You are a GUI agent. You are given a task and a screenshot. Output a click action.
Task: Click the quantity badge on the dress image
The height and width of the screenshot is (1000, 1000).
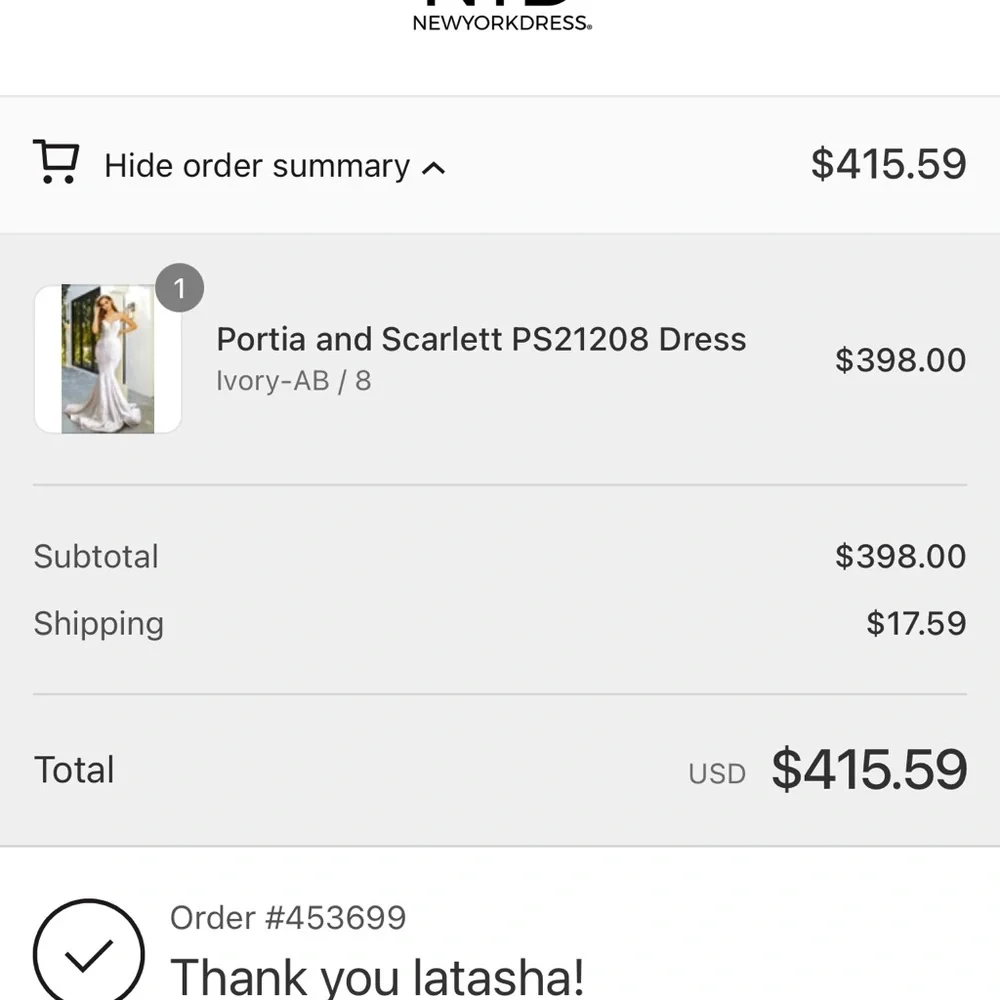[x=180, y=289]
